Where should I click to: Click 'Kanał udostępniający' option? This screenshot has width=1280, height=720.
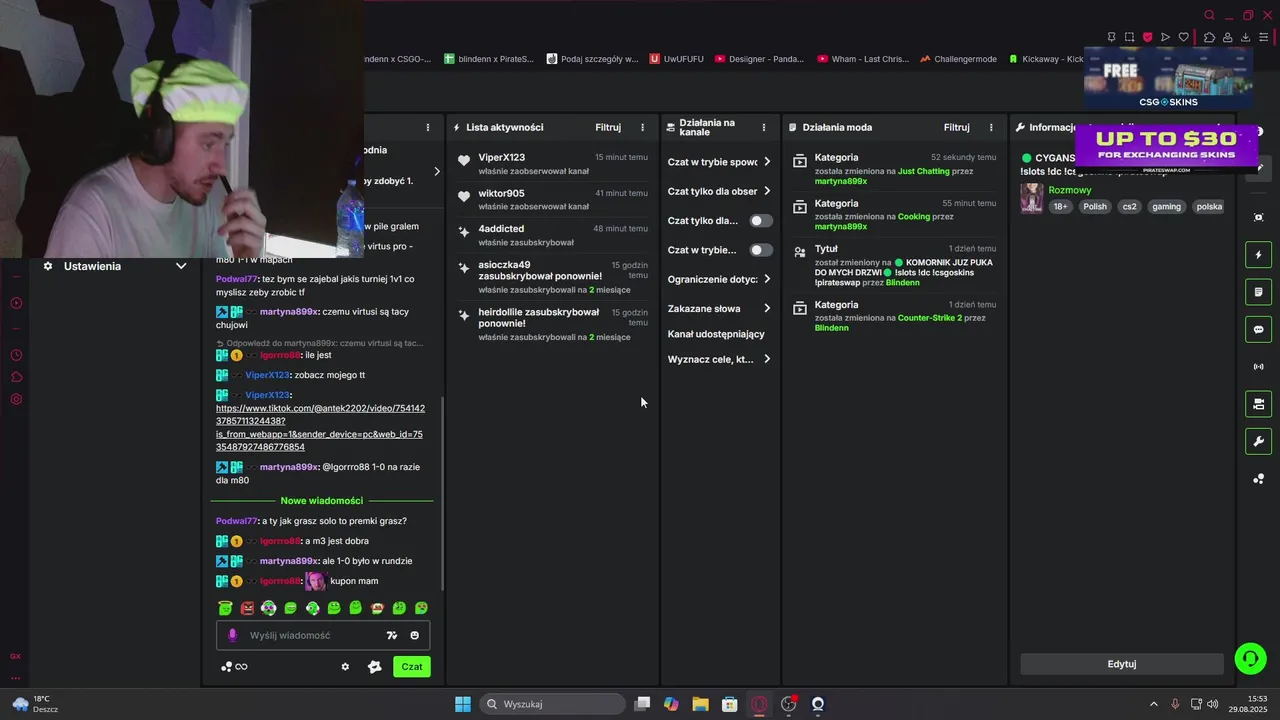[716, 334]
